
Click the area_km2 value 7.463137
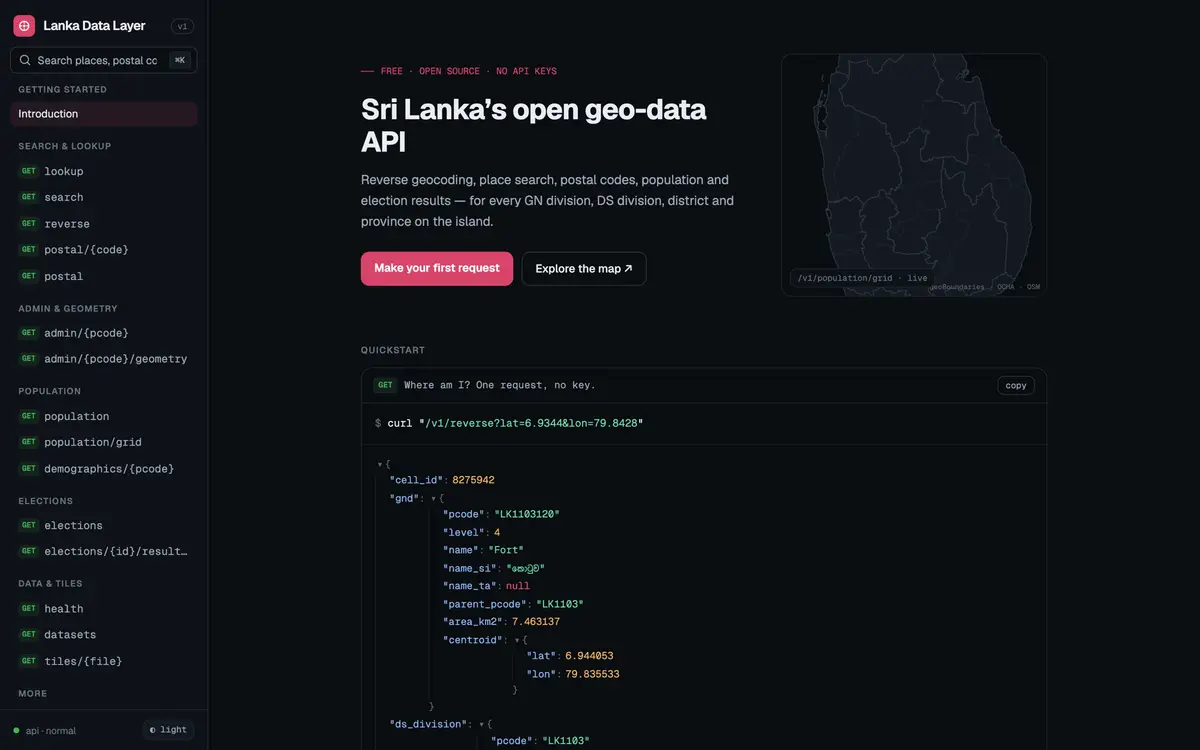536,621
